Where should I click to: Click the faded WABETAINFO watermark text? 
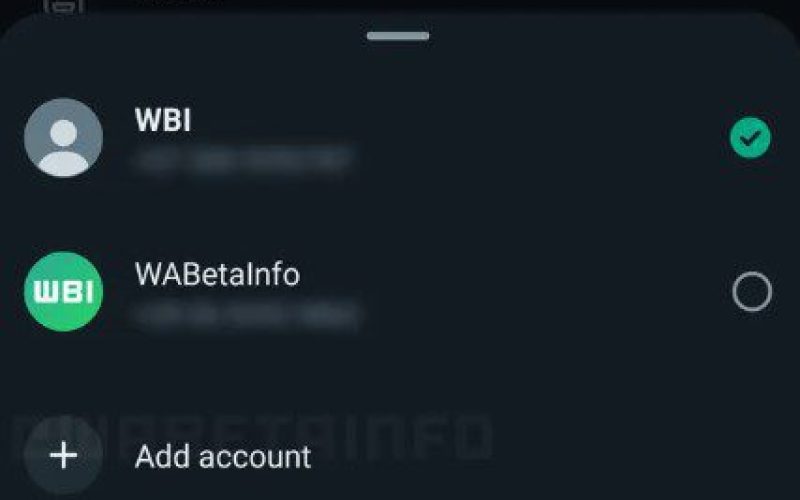point(255,438)
